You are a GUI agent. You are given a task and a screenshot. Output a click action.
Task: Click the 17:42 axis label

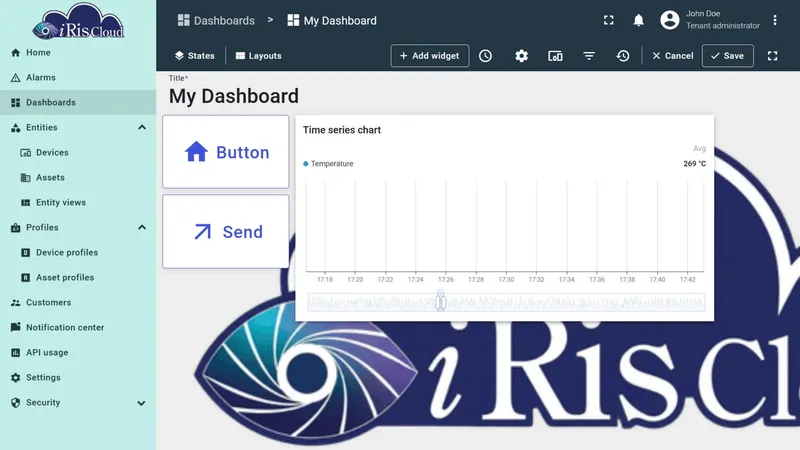coord(687,280)
